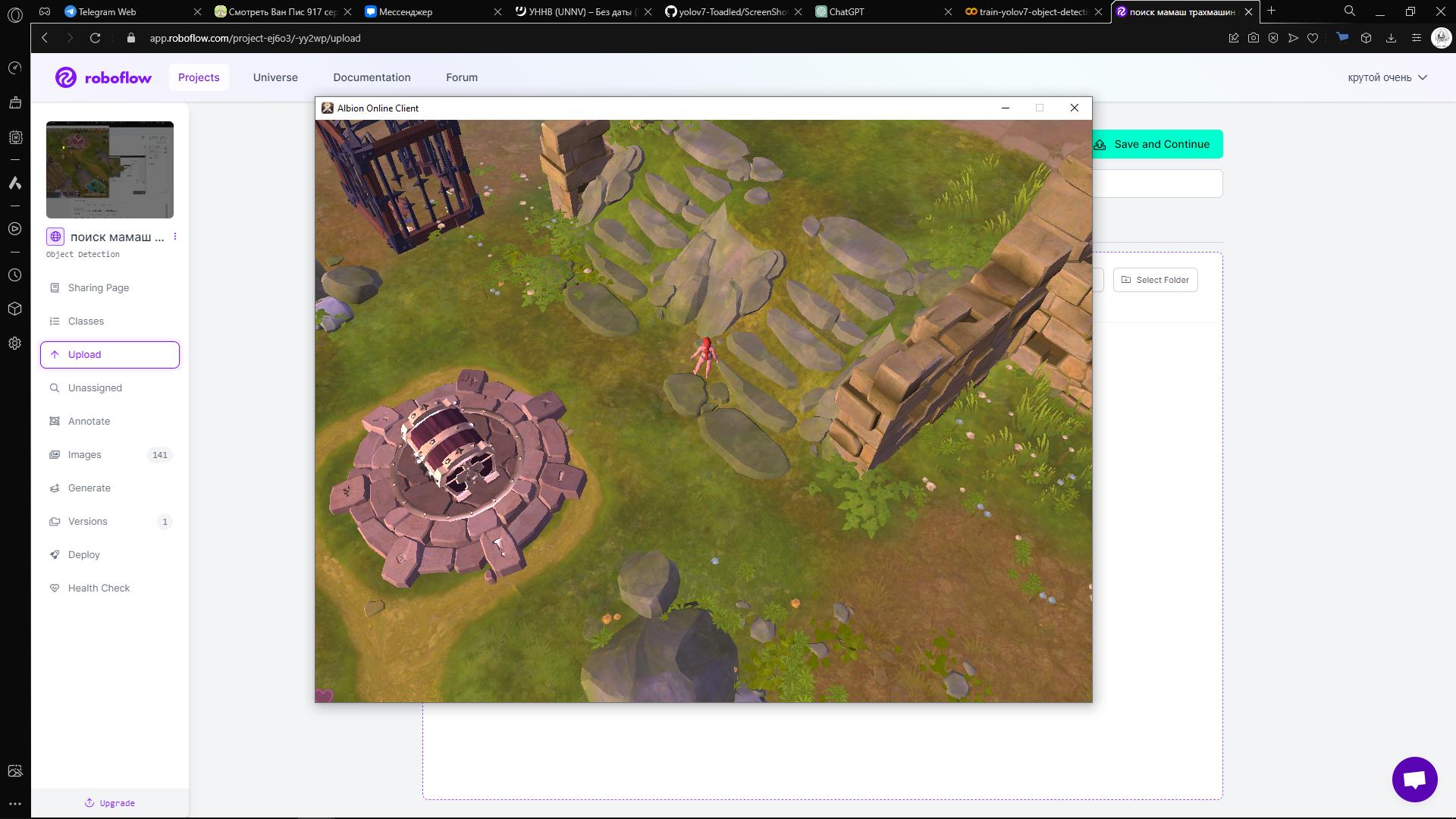
Task: Open the Annotate sidebar item
Action: point(110,421)
